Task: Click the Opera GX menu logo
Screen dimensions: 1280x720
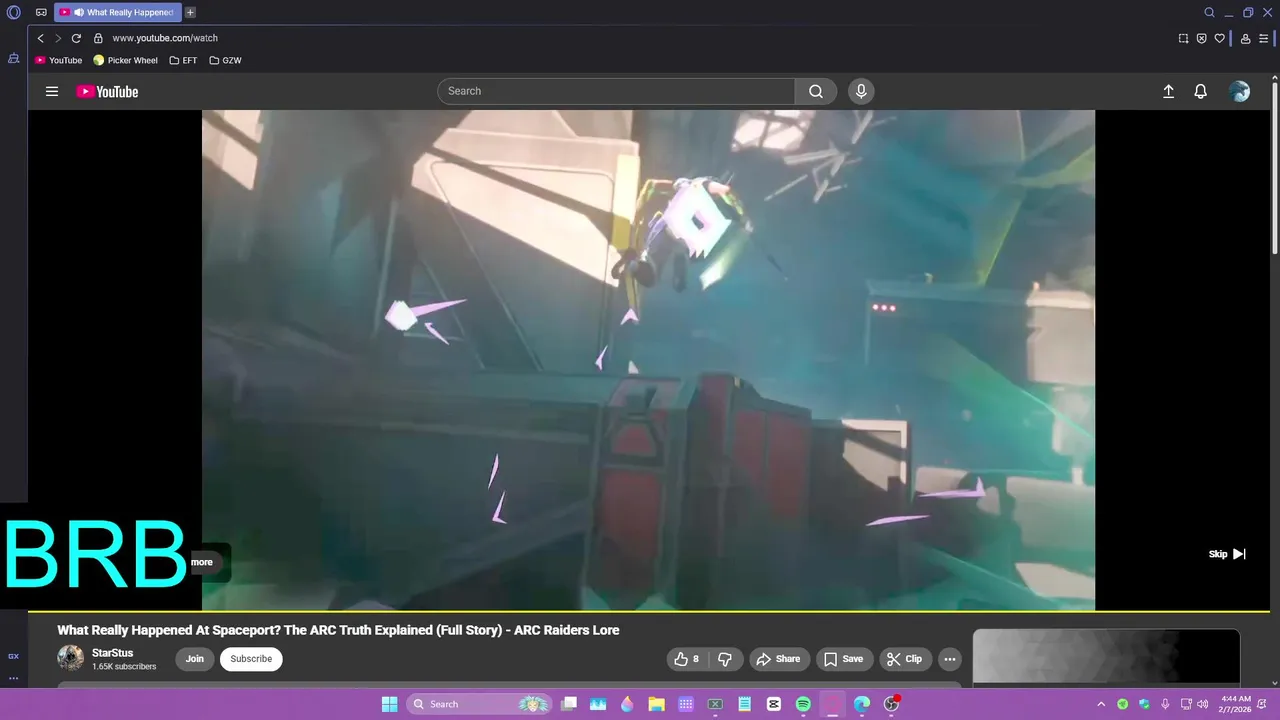Action: coord(14,13)
